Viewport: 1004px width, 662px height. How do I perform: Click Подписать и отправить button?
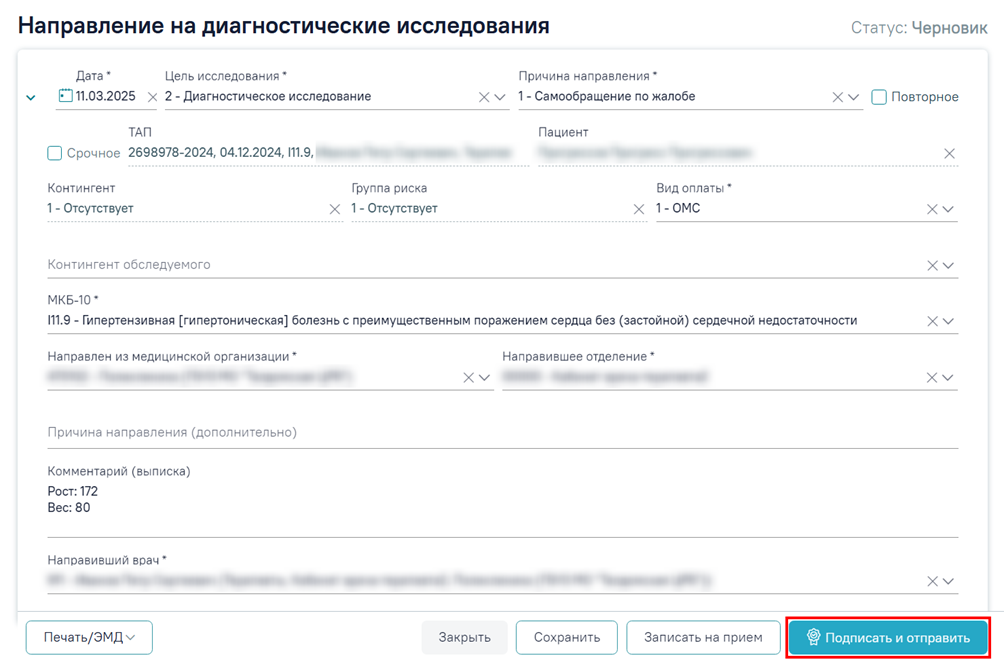pyautogui.click(x=888, y=638)
